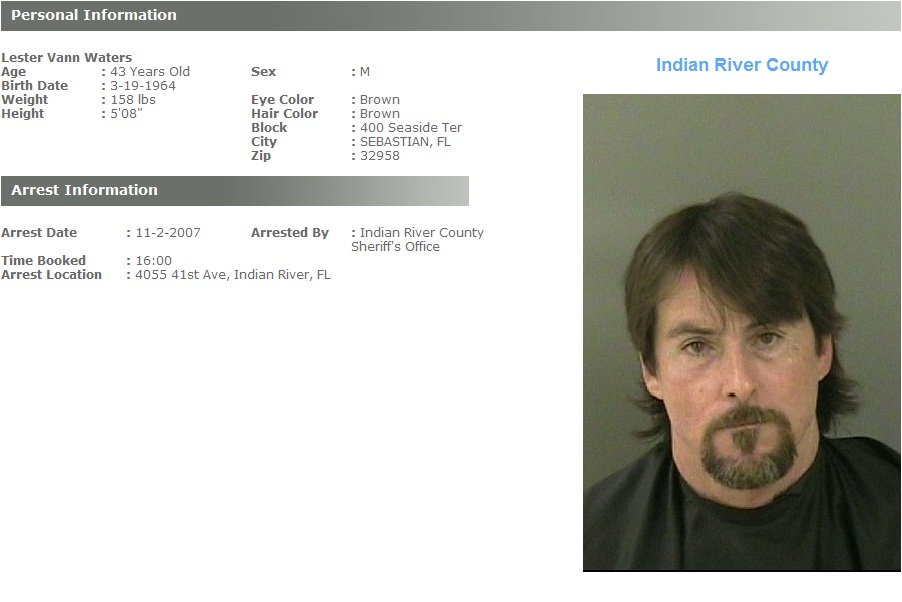Click the Sex field value M
The height and width of the screenshot is (602, 902).
365,72
